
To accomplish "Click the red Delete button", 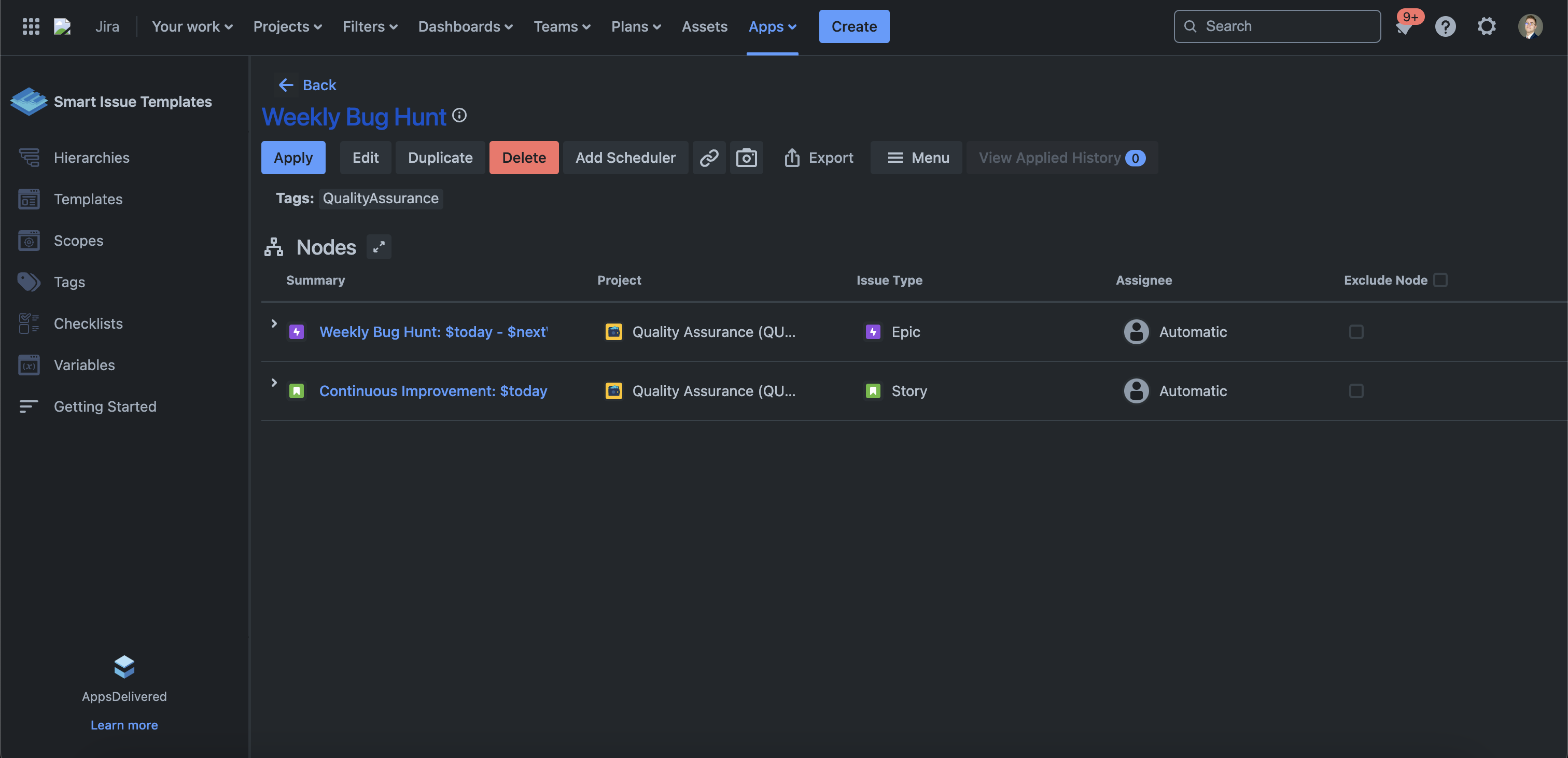I will click(x=524, y=158).
